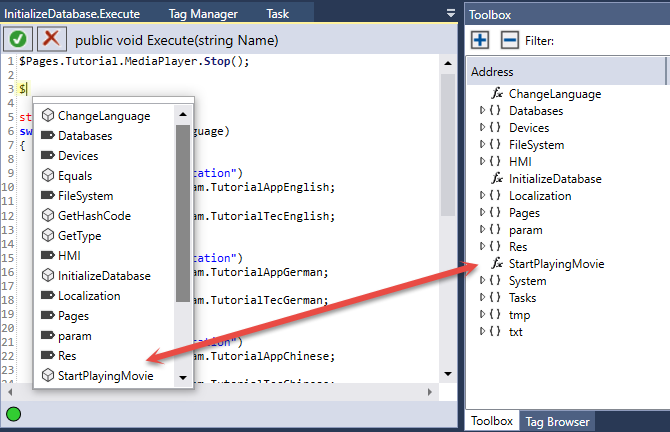Switch to the Tag Manager tab
670x432 pixels.
pyautogui.click(x=205, y=14)
